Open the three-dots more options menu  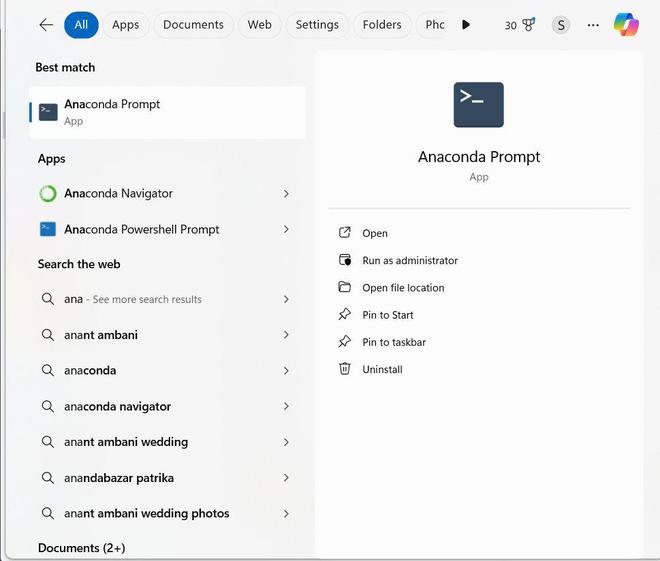tap(593, 25)
